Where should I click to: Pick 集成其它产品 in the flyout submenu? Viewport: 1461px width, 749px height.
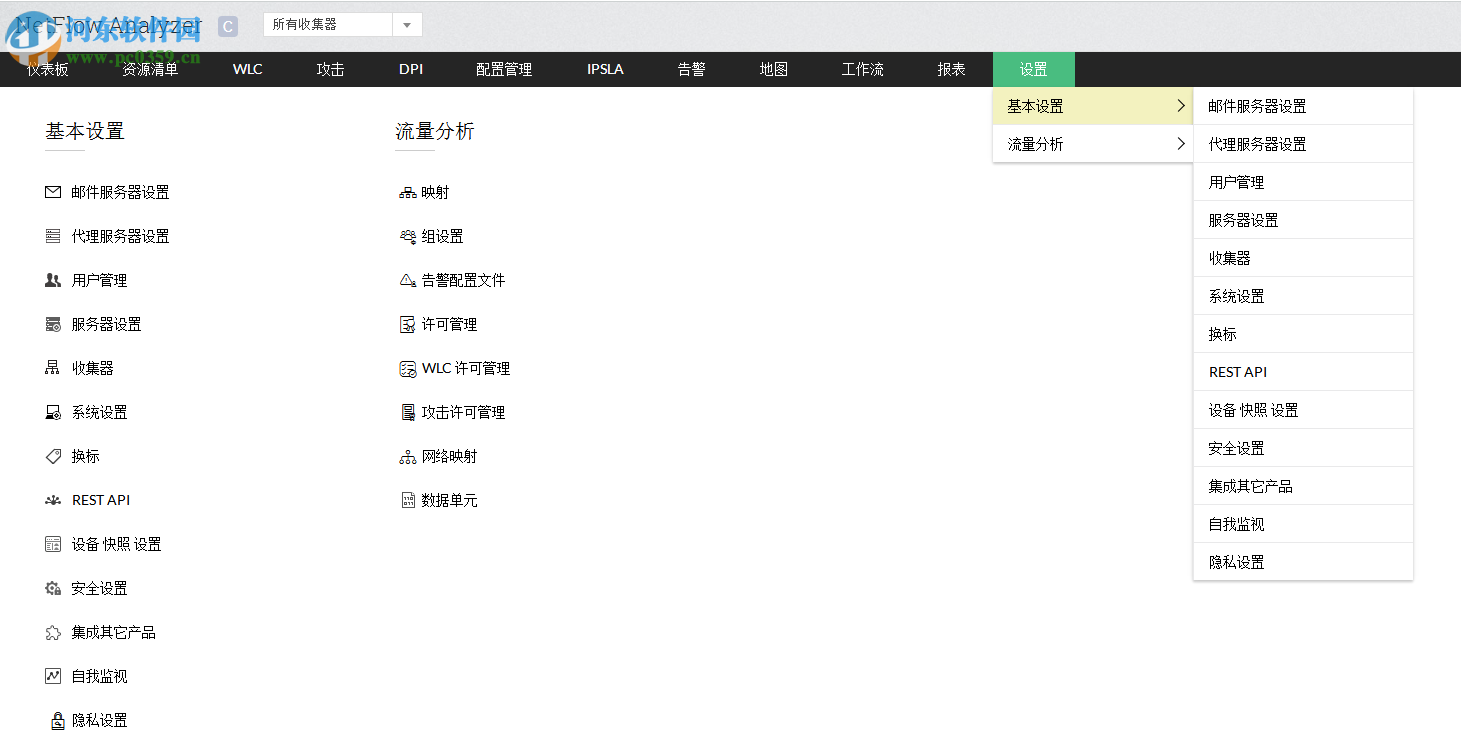[x=1303, y=486]
